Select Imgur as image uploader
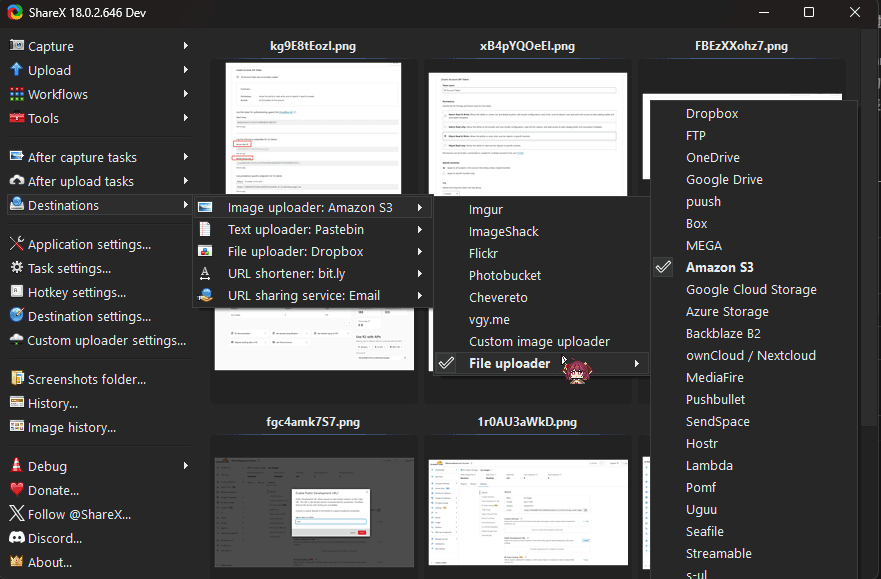 click(486, 209)
